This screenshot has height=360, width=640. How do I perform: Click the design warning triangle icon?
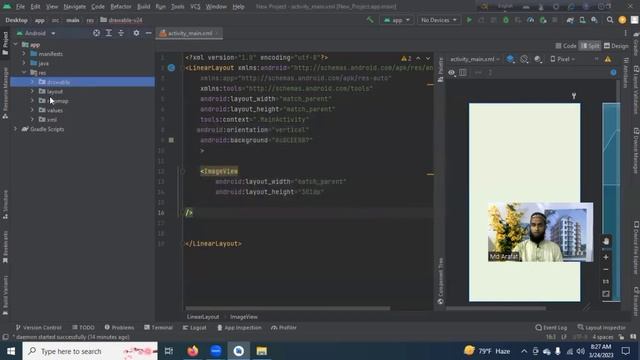(x=608, y=59)
